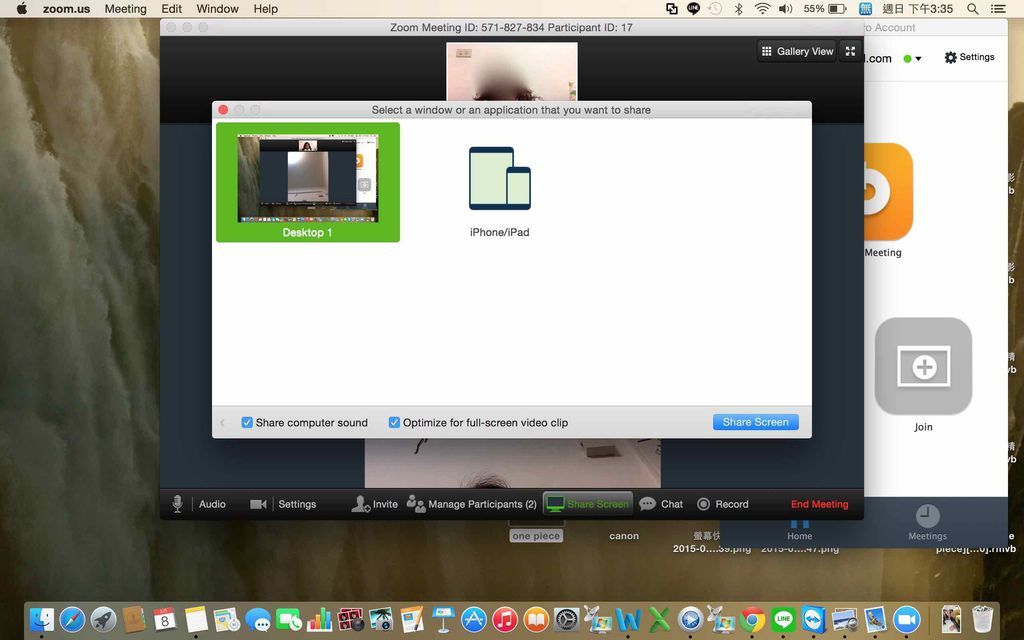Open Audio options in meeting toolbar

212,504
